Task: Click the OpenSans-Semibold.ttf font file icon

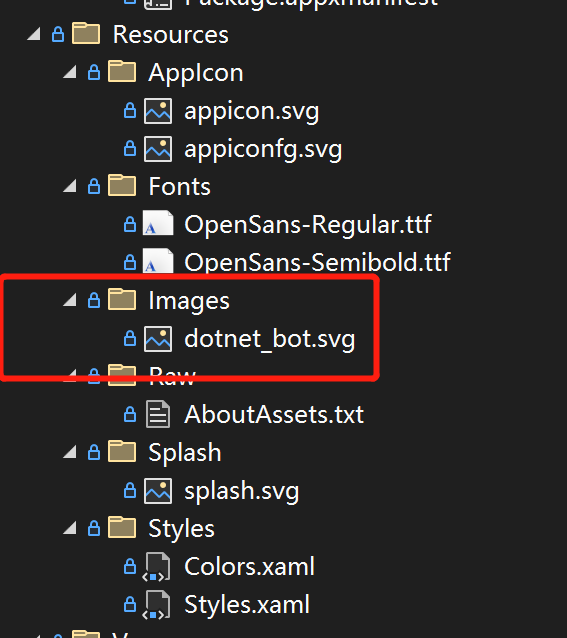Action: tap(158, 260)
